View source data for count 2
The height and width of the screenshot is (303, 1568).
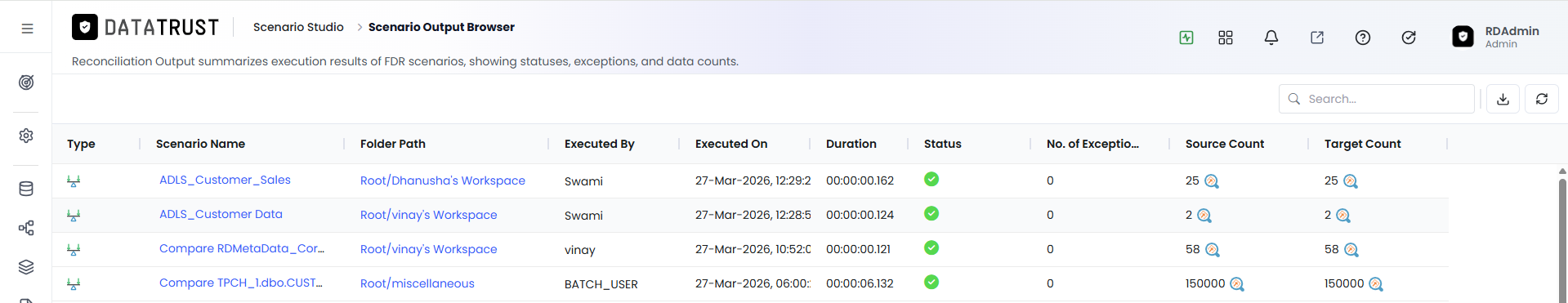coord(1204,216)
